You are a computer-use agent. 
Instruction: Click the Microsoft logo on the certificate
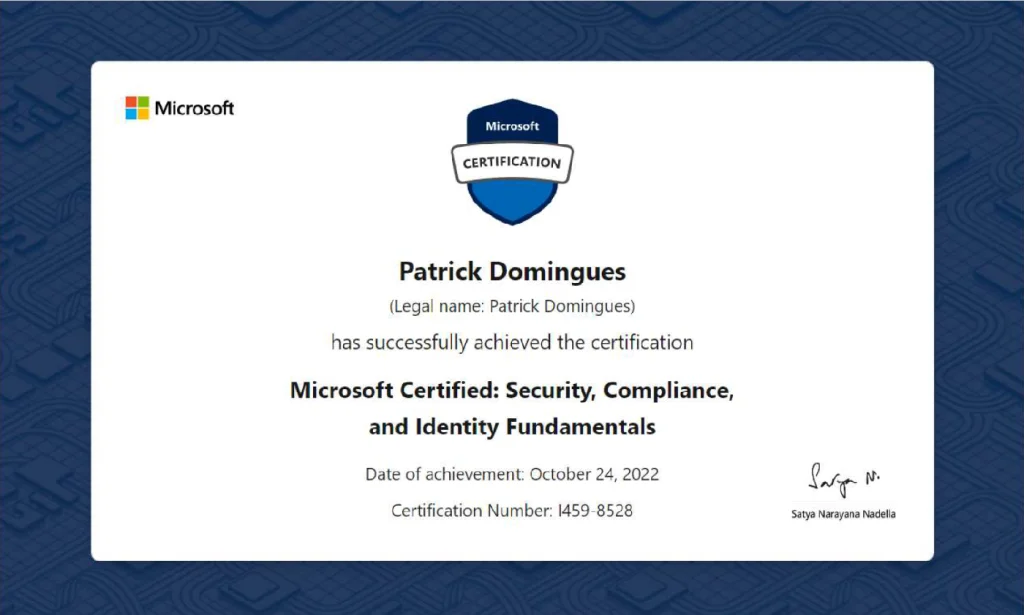[x=180, y=108]
